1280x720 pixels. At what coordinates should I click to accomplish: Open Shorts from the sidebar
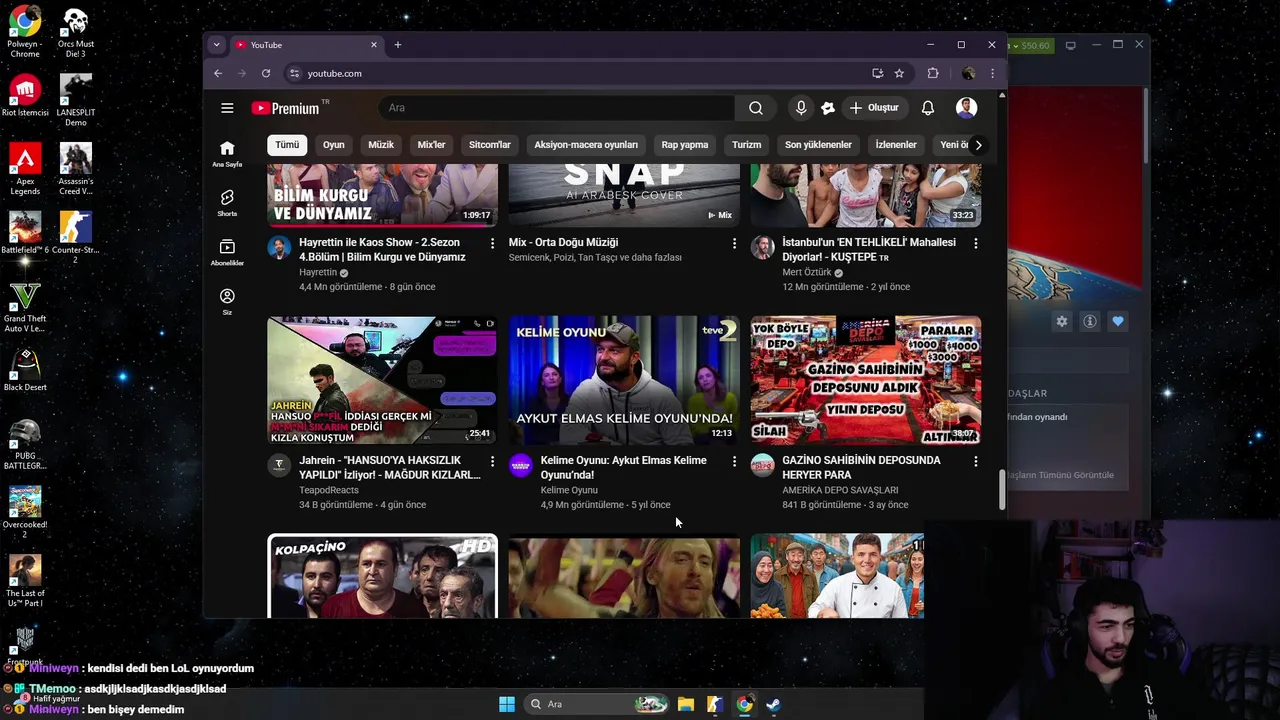tap(227, 203)
